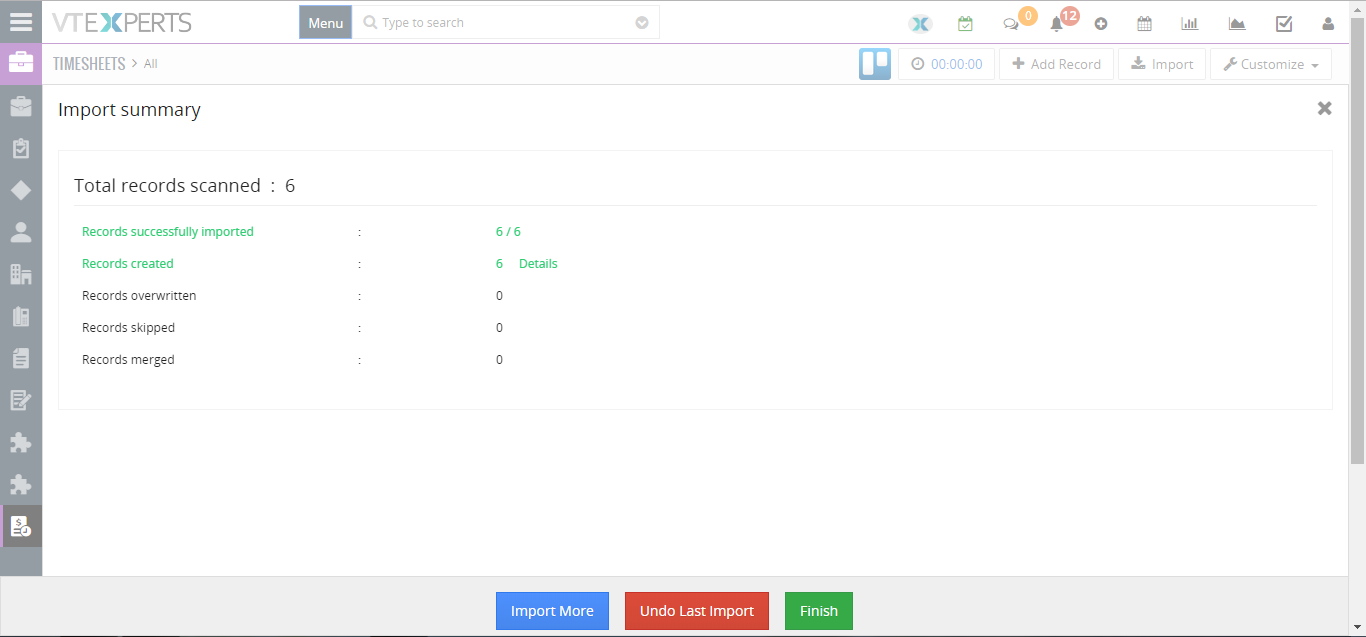Open the hamburger main menu

coord(21,22)
